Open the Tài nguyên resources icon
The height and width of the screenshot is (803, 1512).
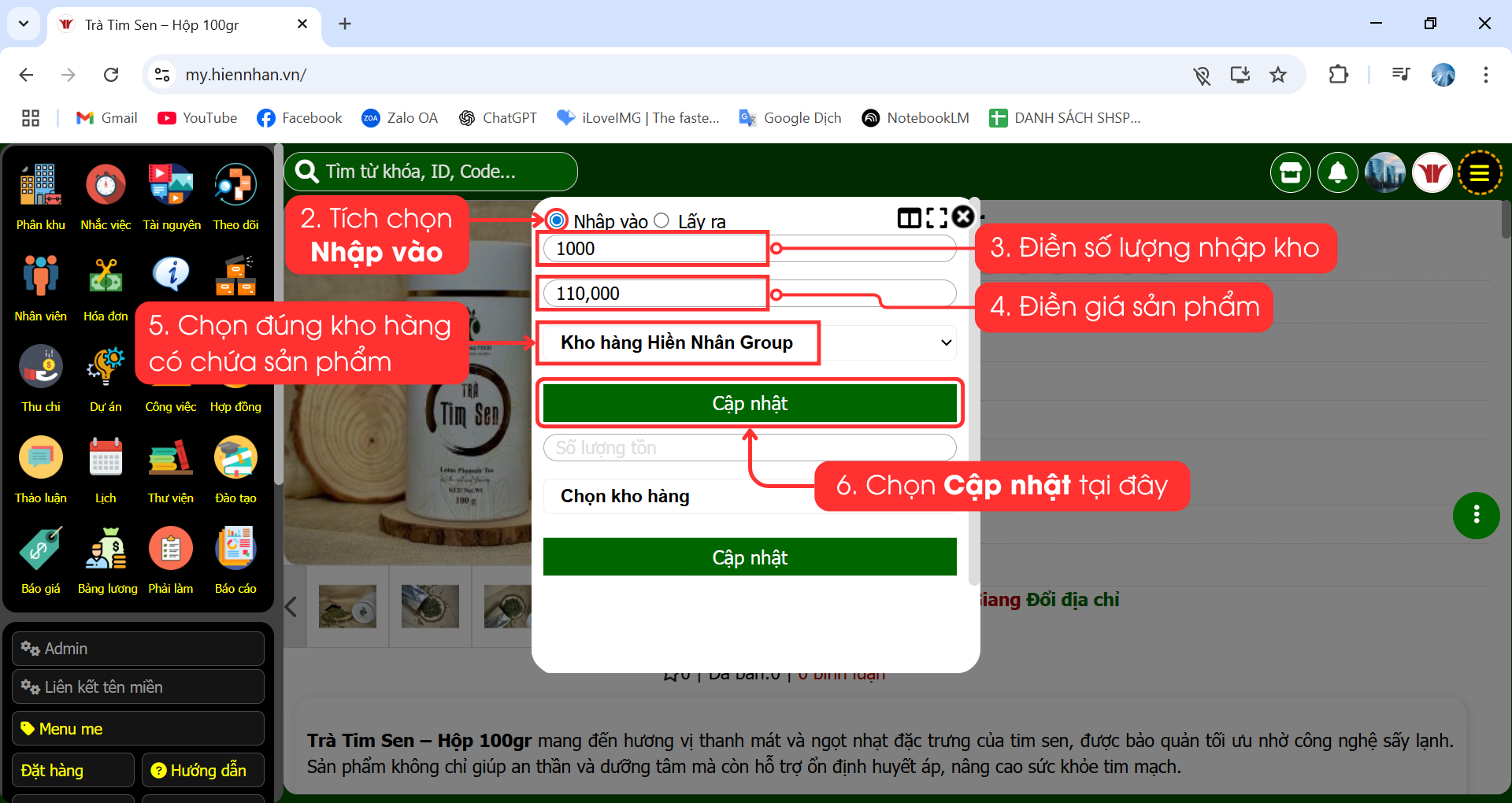click(171, 186)
